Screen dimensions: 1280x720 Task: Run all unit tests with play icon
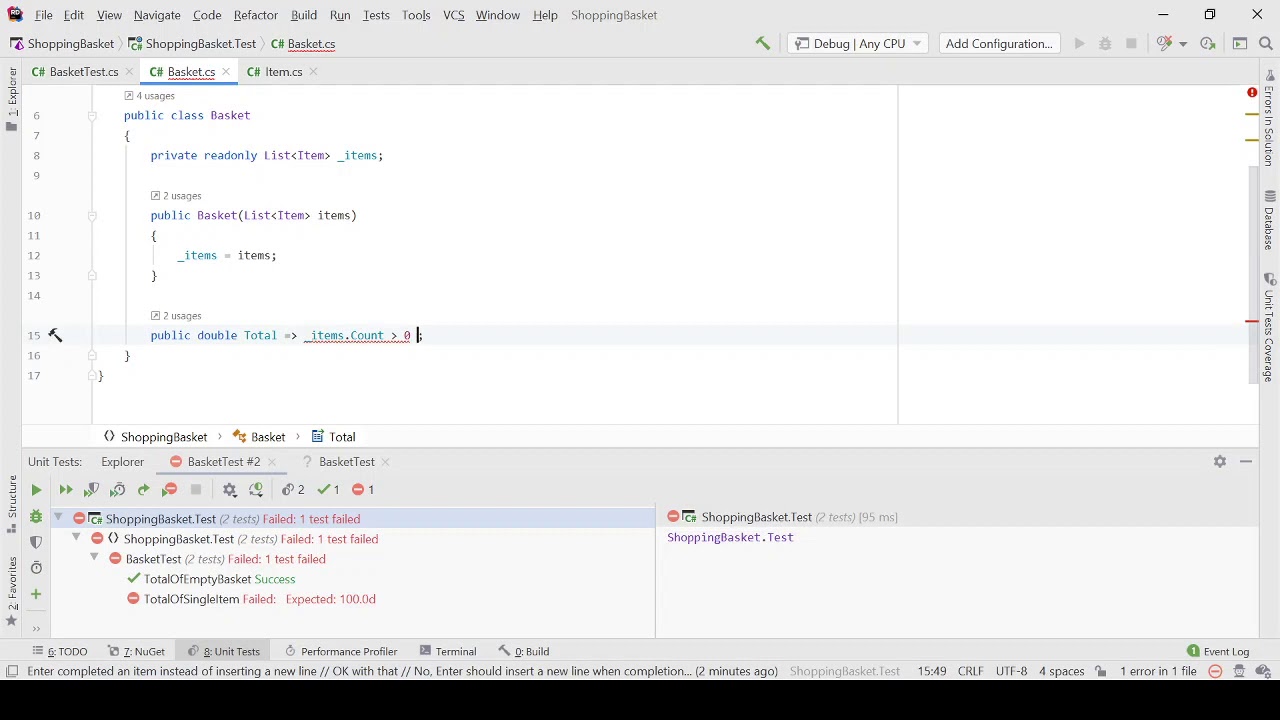coord(36,490)
